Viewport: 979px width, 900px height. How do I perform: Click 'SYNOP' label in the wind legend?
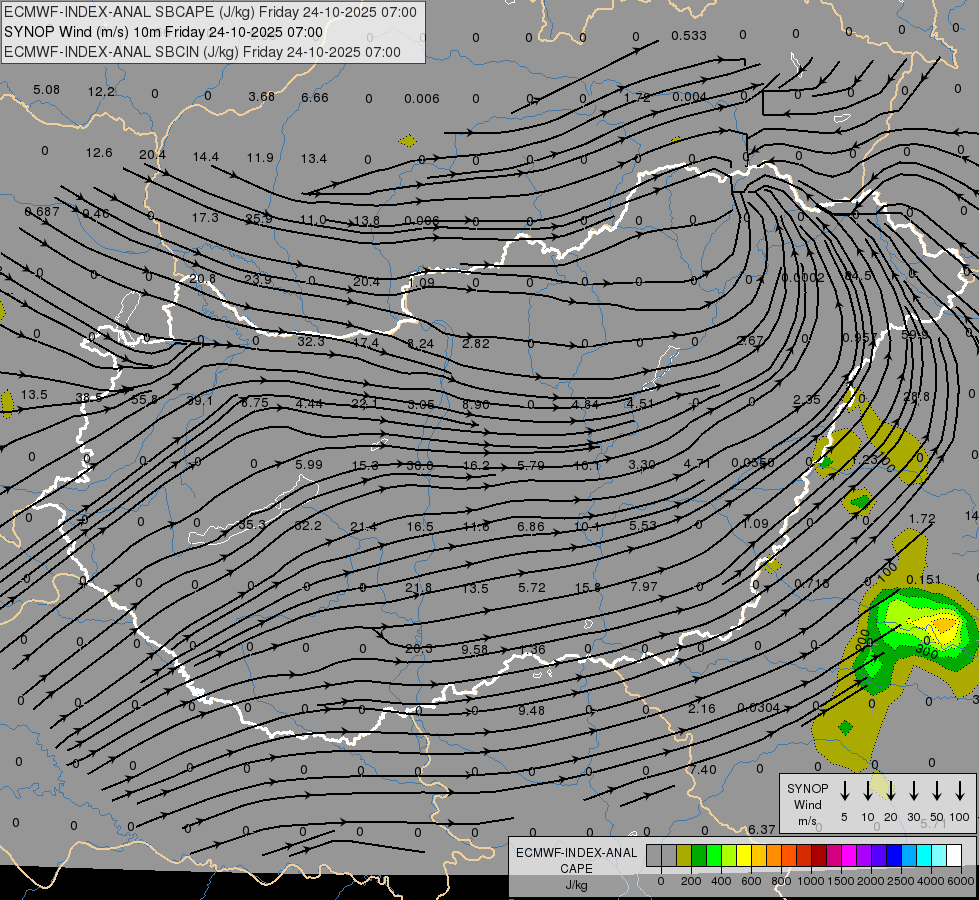(x=807, y=788)
